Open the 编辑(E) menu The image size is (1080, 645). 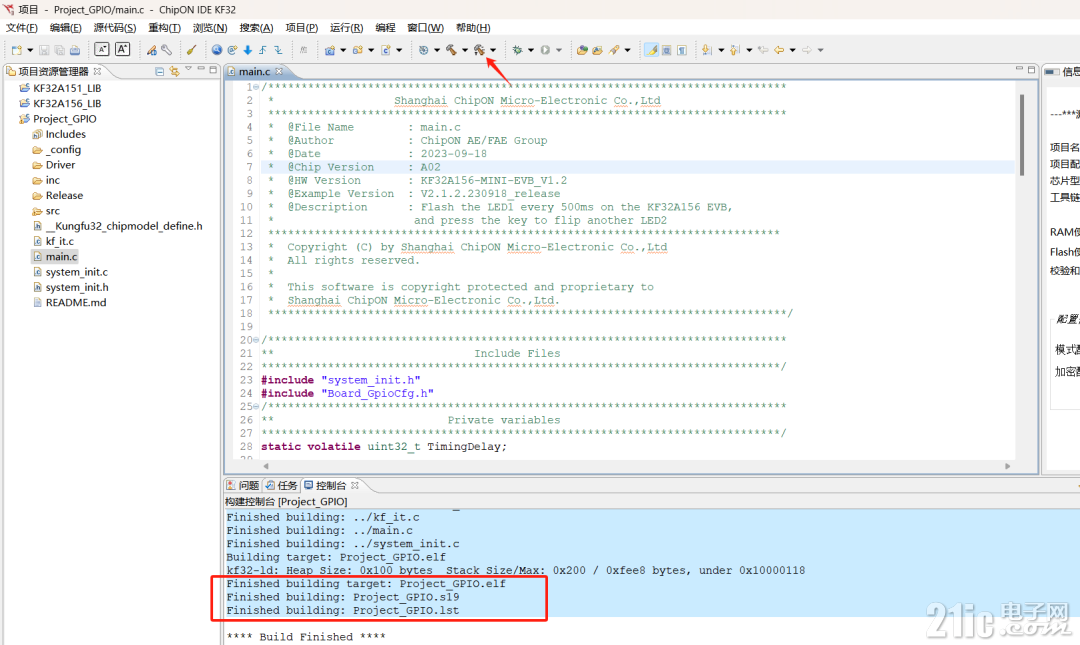click(65, 28)
